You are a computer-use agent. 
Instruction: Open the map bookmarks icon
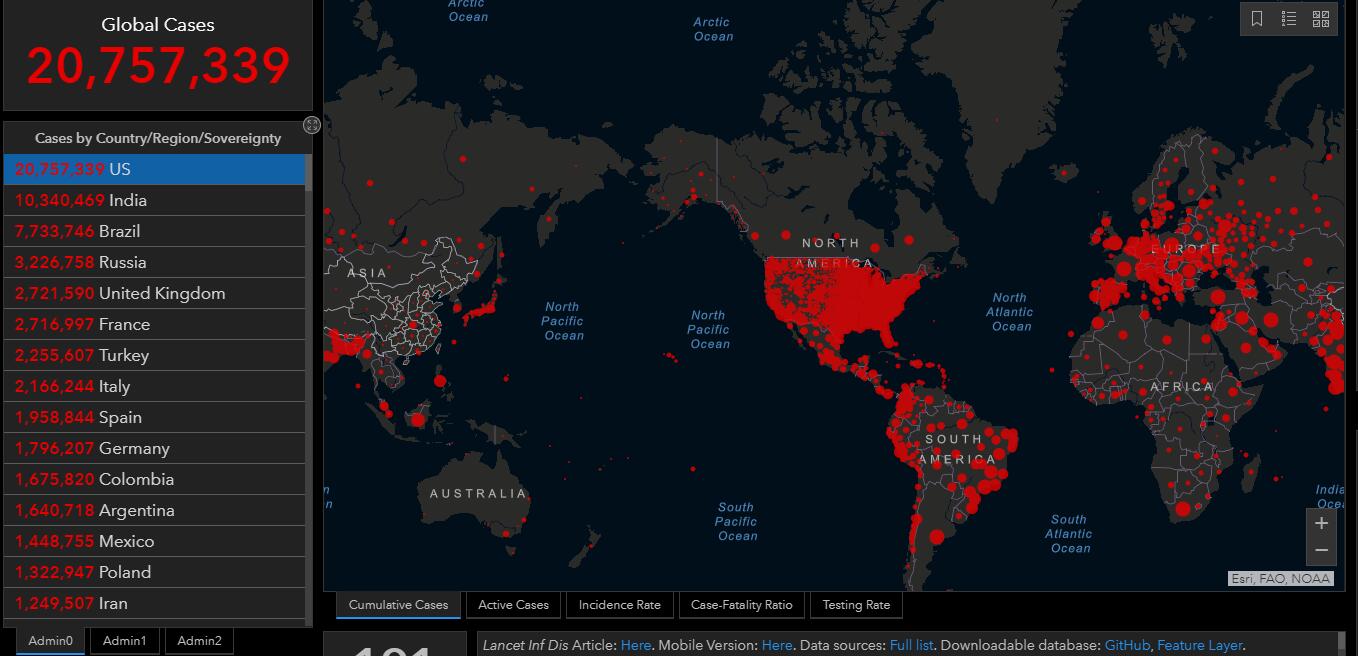tap(1257, 19)
